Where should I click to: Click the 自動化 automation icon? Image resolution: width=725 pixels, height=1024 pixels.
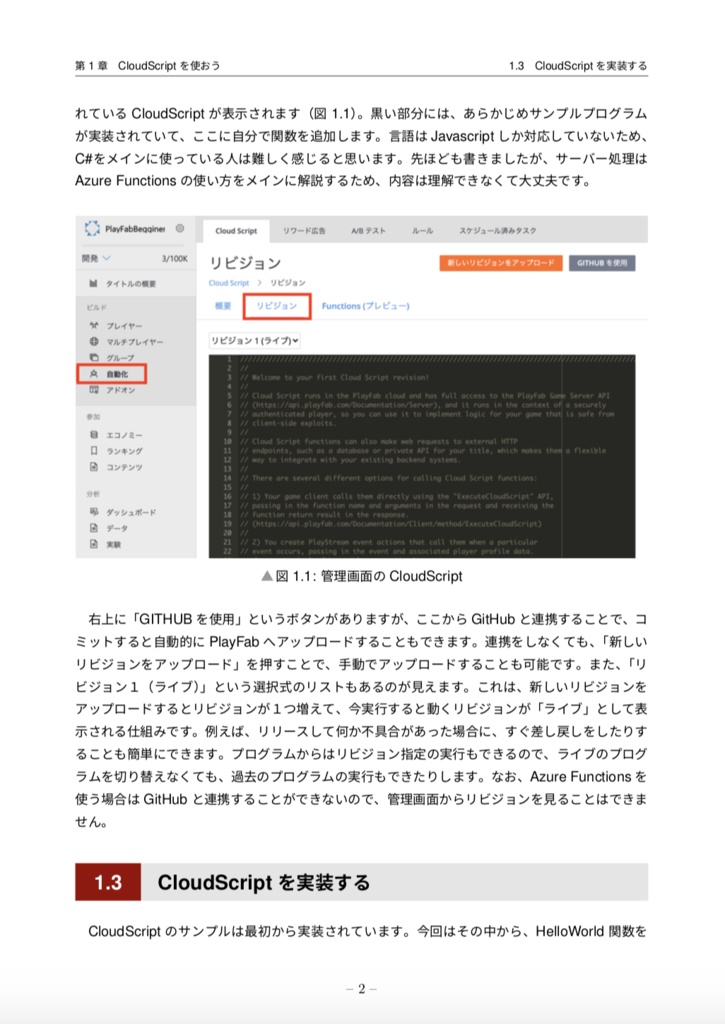[x=93, y=374]
